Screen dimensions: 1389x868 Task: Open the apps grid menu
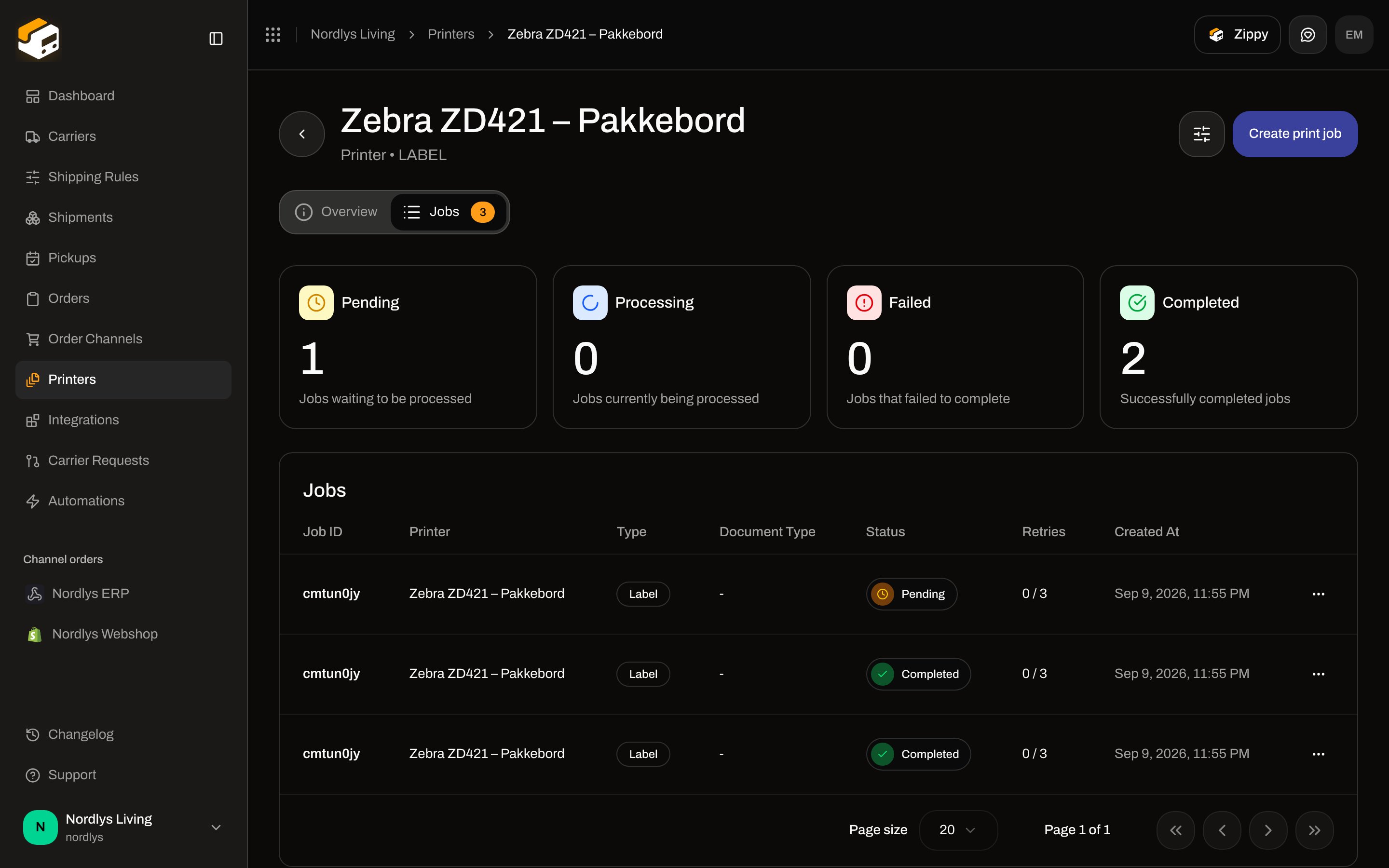(272, 34)
